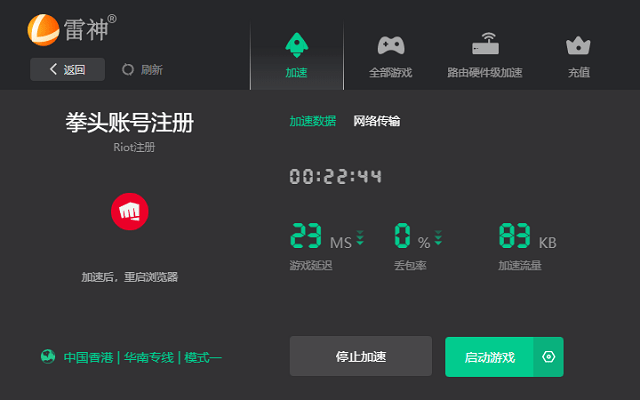Click the 83 KB 加速流量 readout
640x400 pixels.
pos(527,238)
